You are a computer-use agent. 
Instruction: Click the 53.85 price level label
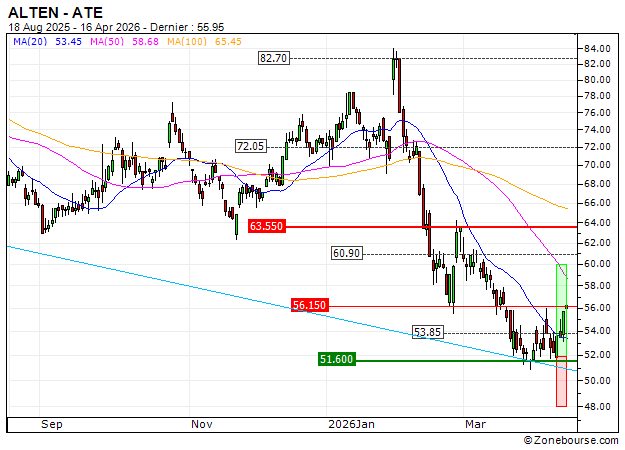[428, 332]
